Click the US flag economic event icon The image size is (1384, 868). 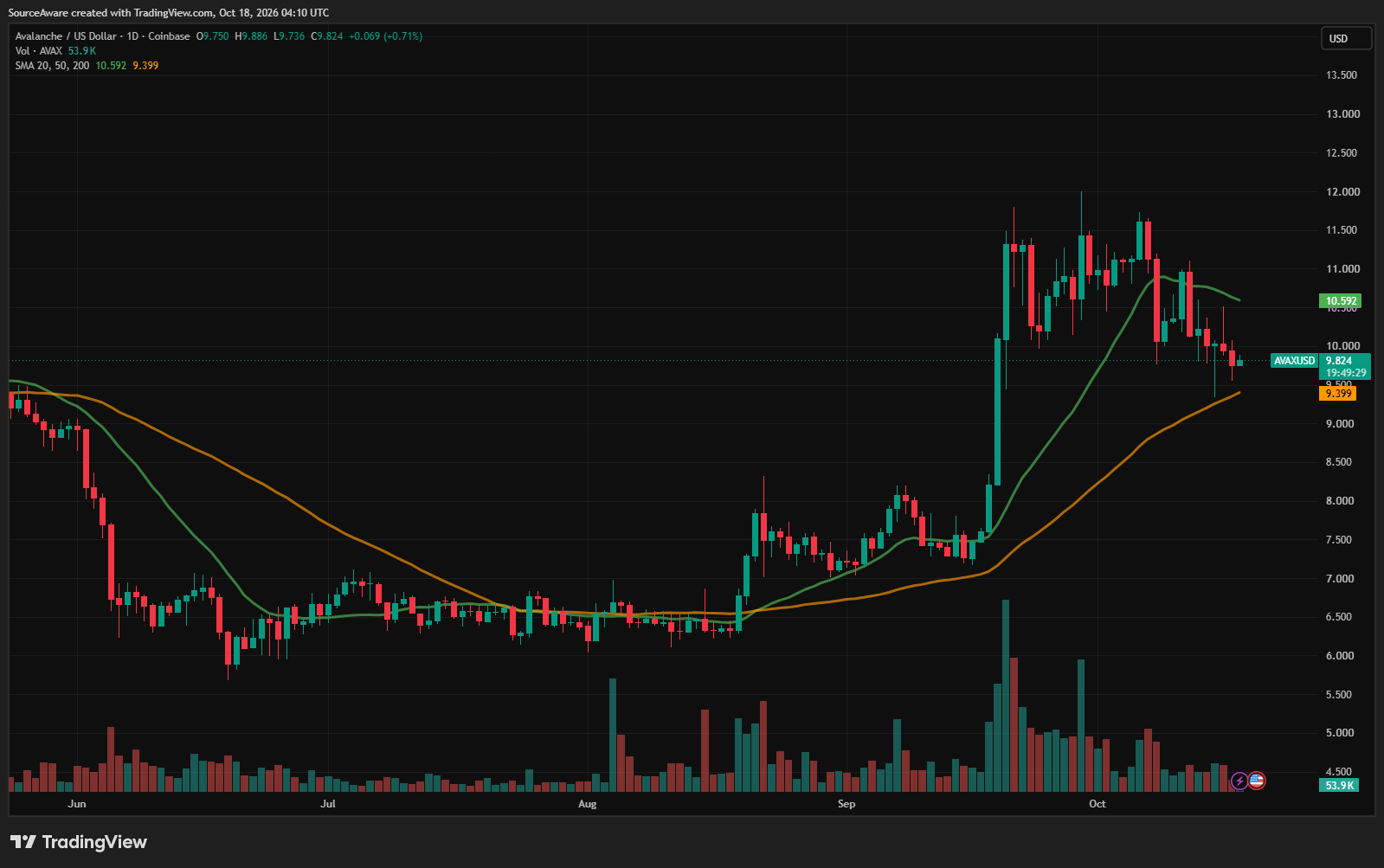pos(1257,781)
